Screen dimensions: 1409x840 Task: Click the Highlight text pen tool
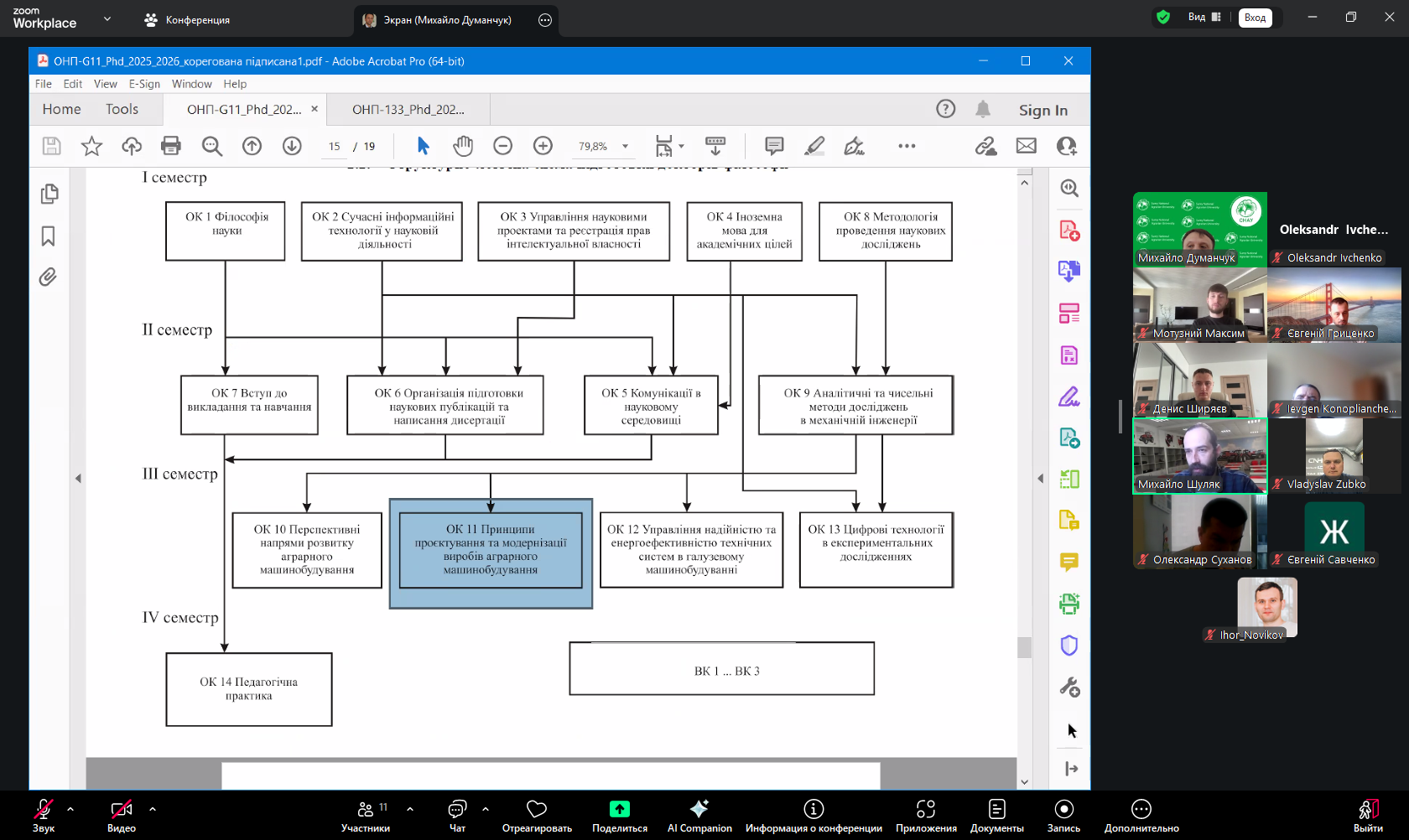click(814, 146)
